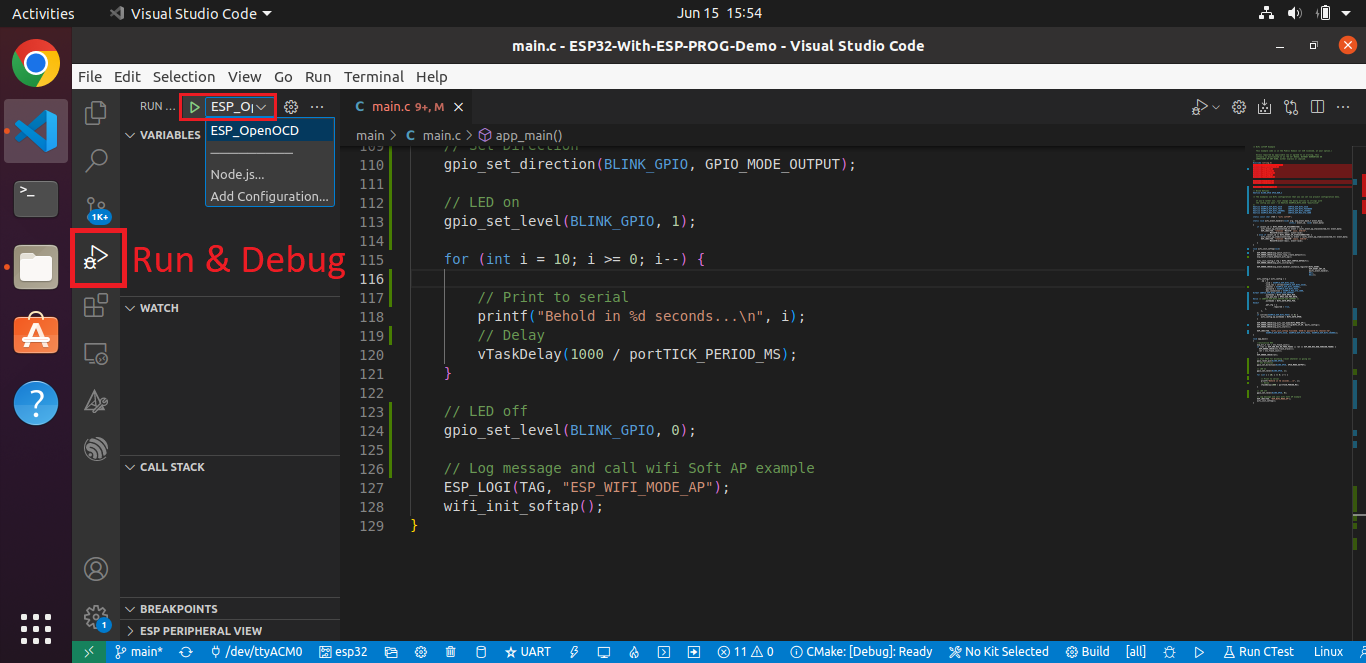Open the Search view in the activity bar
The width and height of the screenshot is (1366, 663).
96,160
